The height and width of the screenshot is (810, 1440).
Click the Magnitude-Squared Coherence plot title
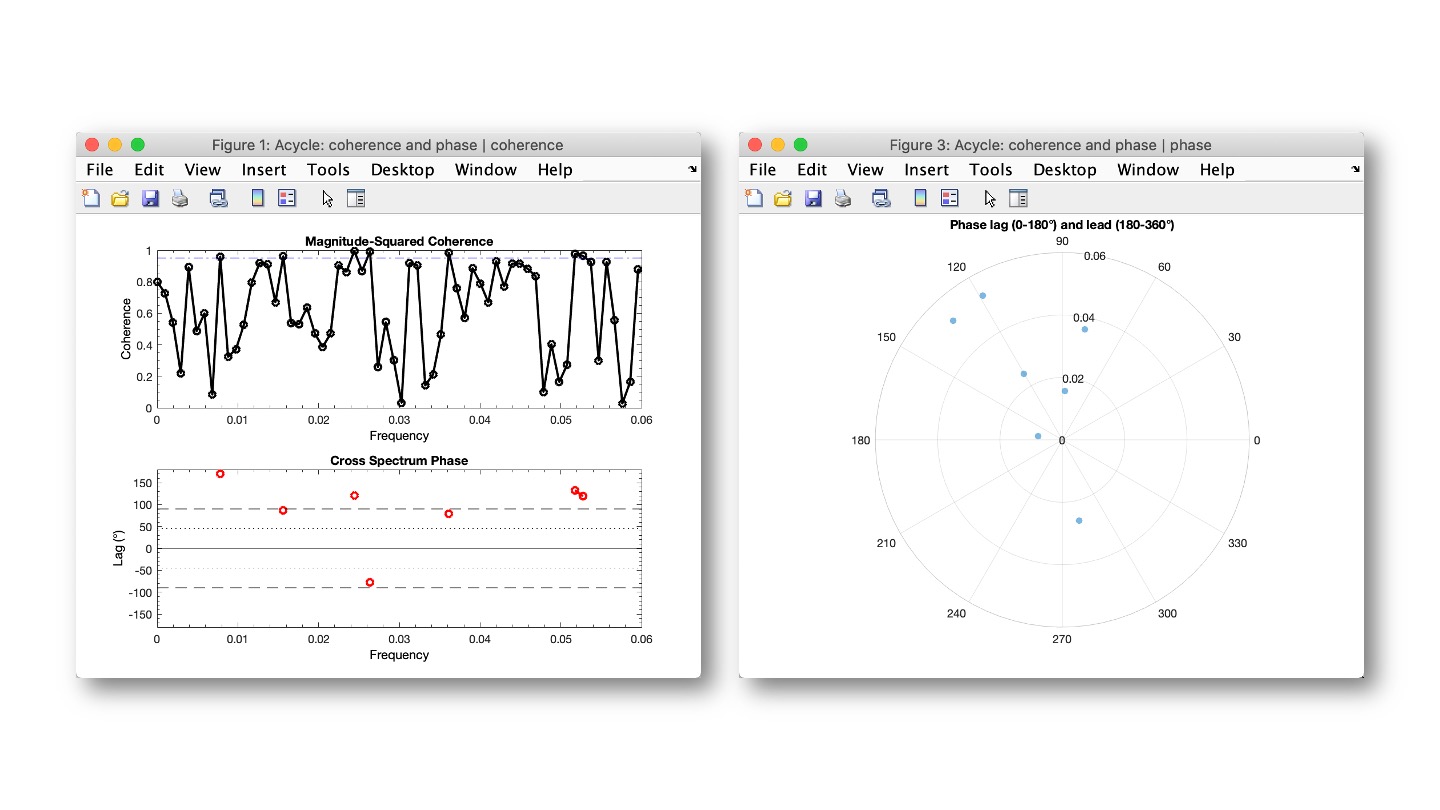pyautogui.click(x=399, y=241)
